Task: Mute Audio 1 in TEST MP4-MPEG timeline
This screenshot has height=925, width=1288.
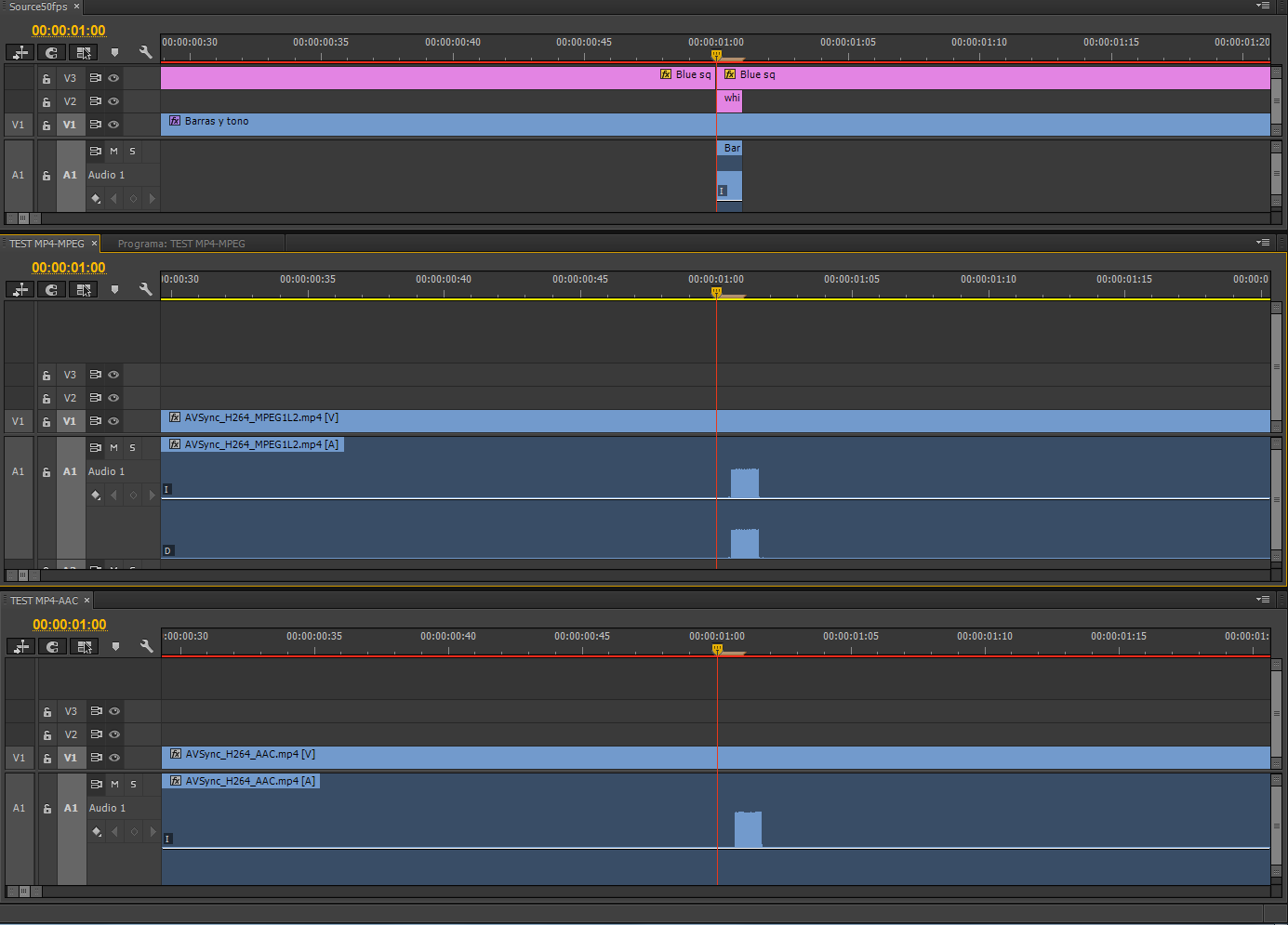Action: 113,448
